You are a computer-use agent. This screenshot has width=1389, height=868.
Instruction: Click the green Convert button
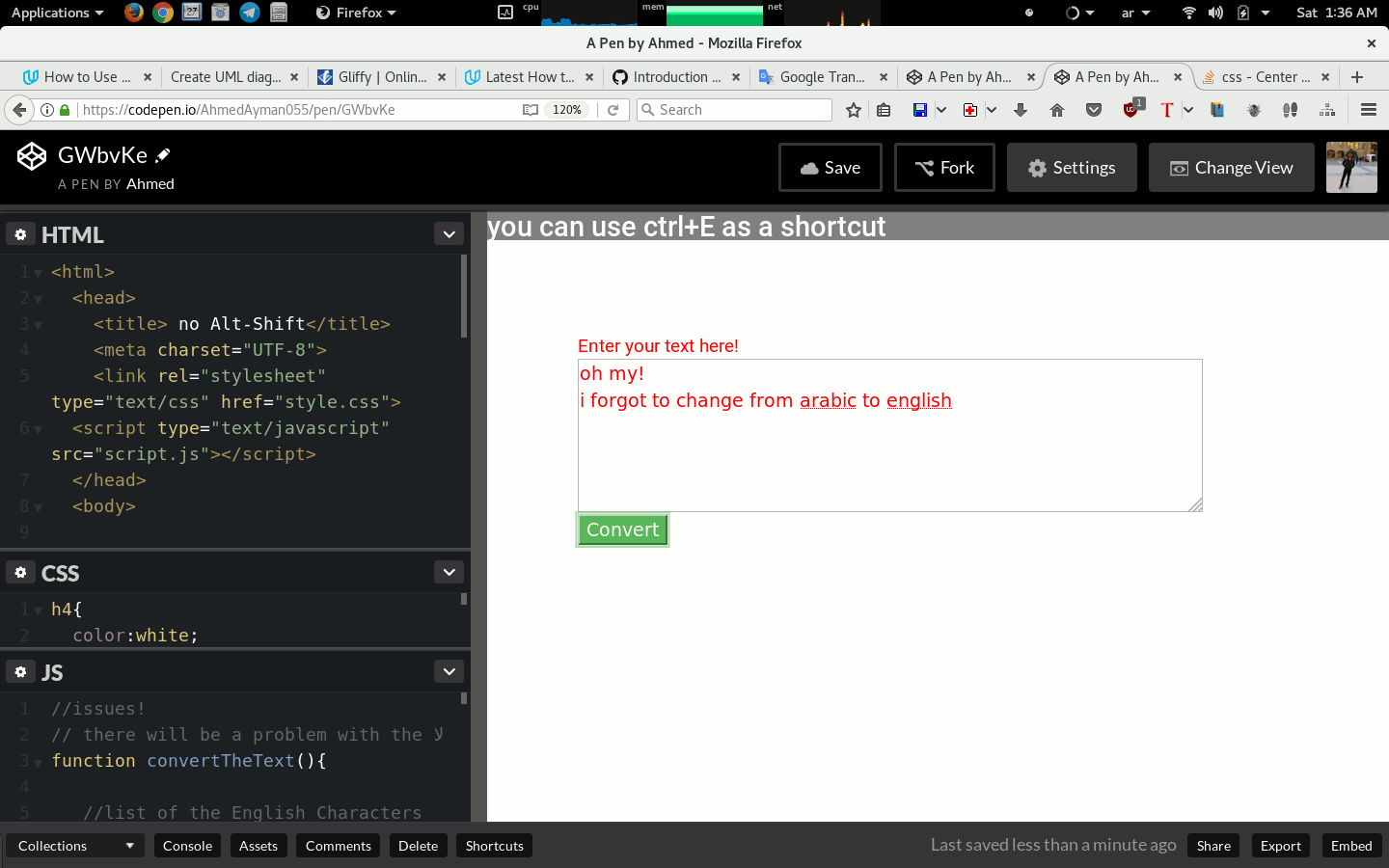point(622,529)
